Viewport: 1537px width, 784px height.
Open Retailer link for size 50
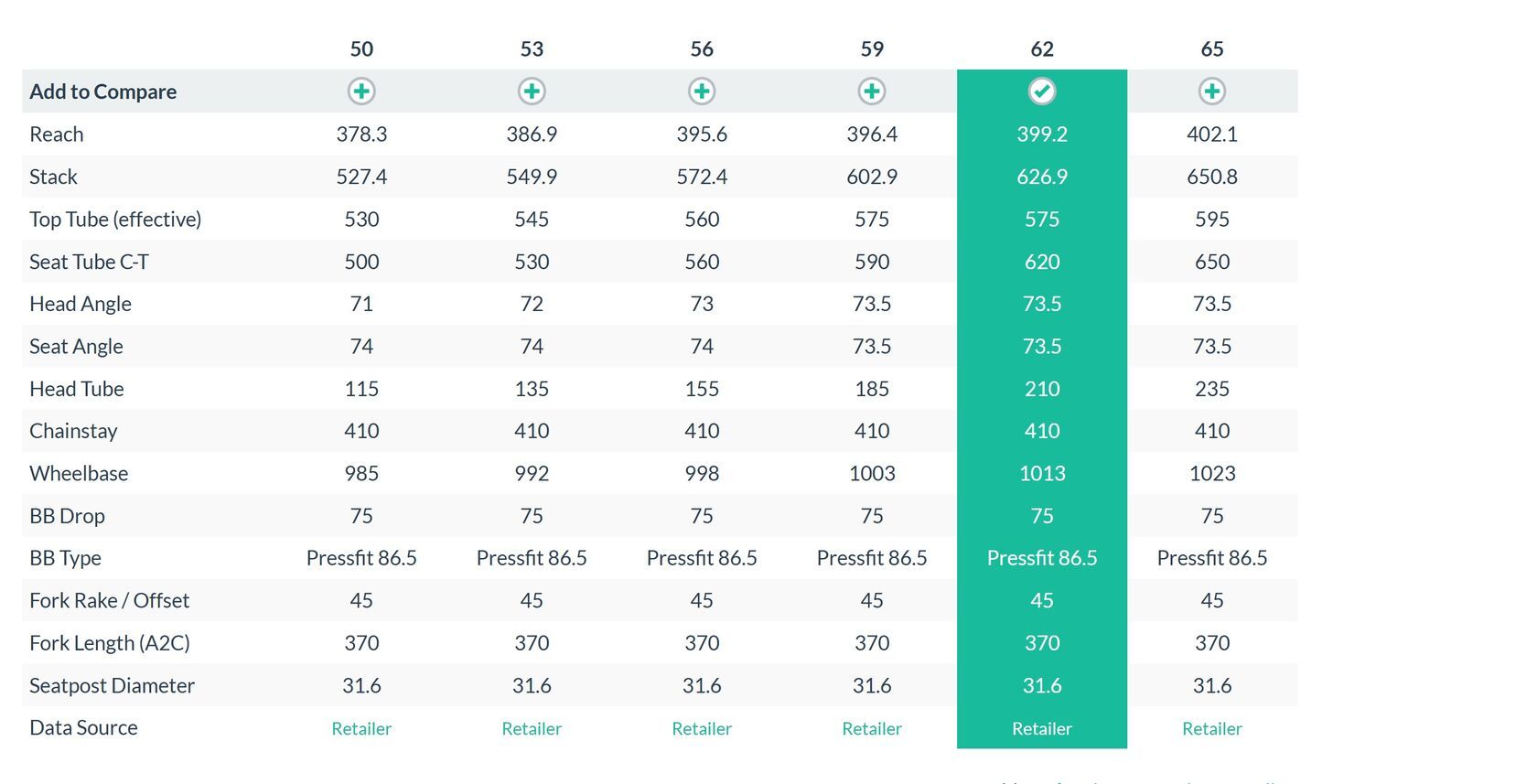361,729
